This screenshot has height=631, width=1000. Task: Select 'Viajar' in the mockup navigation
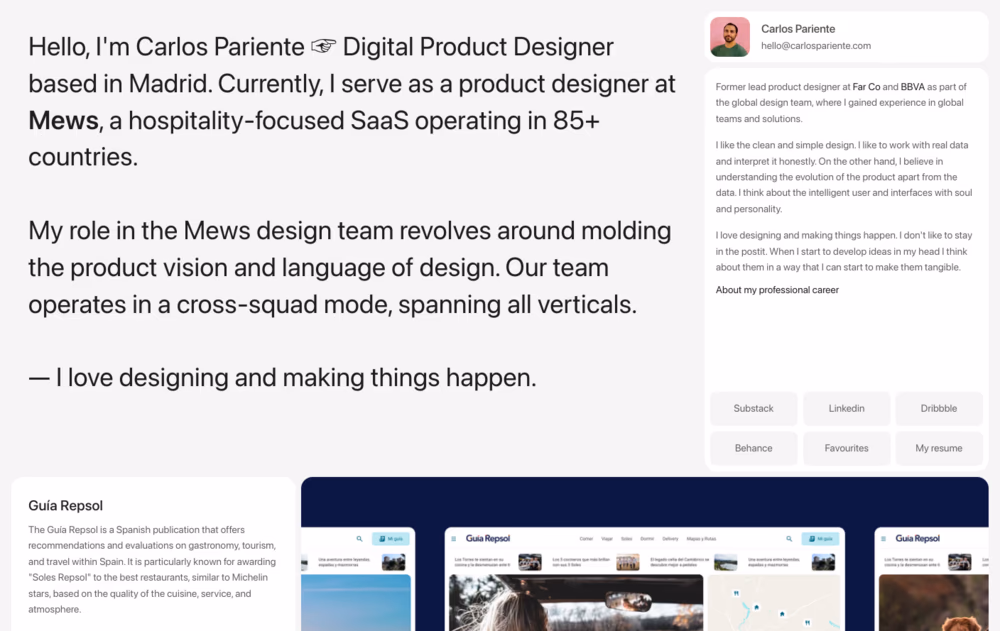[607, 538]
